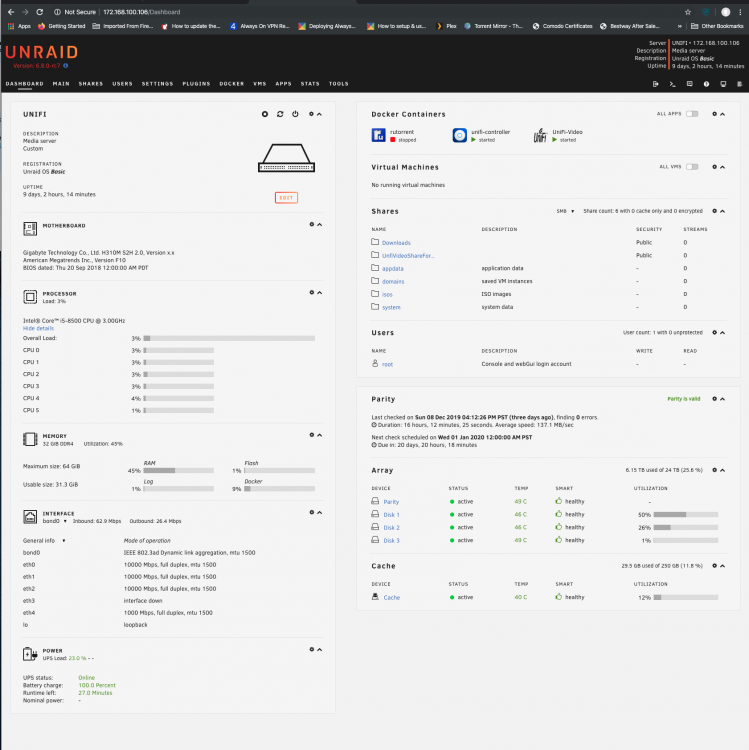Open the DOCKER menu tab
Viewport: 749px width, 750px height.
pyautogui.click(x=231, y=84)
